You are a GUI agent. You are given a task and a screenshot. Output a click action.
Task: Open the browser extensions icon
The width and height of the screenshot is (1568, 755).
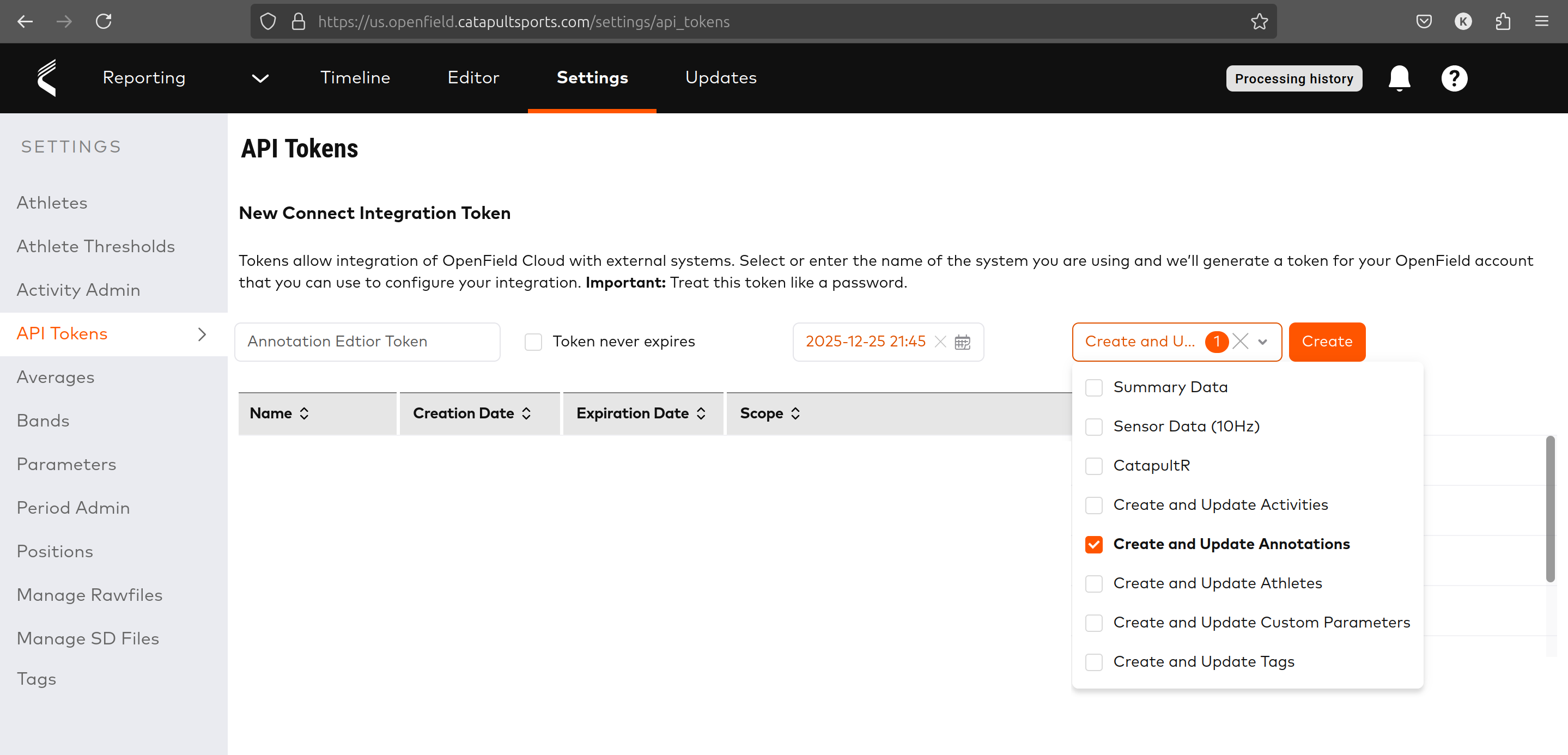pyautogui.click(x=1503, y=21)
